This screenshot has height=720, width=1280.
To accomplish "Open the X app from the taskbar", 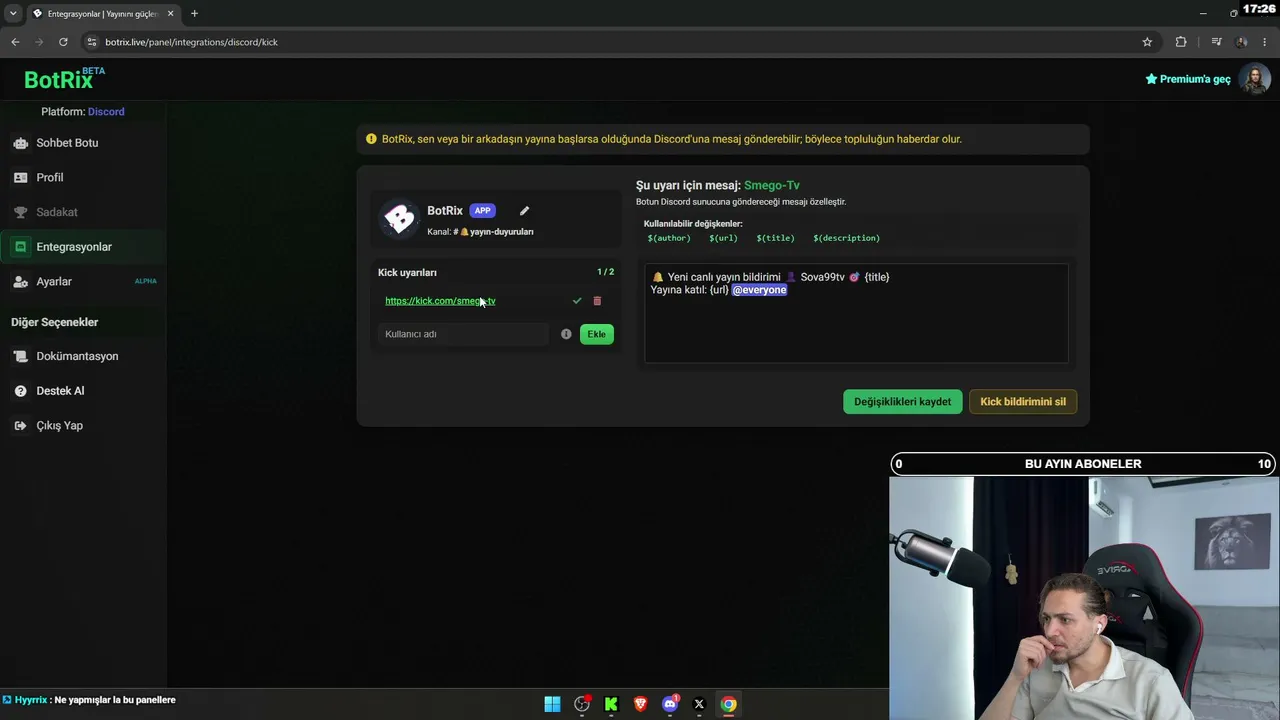I will pos(699,704).
